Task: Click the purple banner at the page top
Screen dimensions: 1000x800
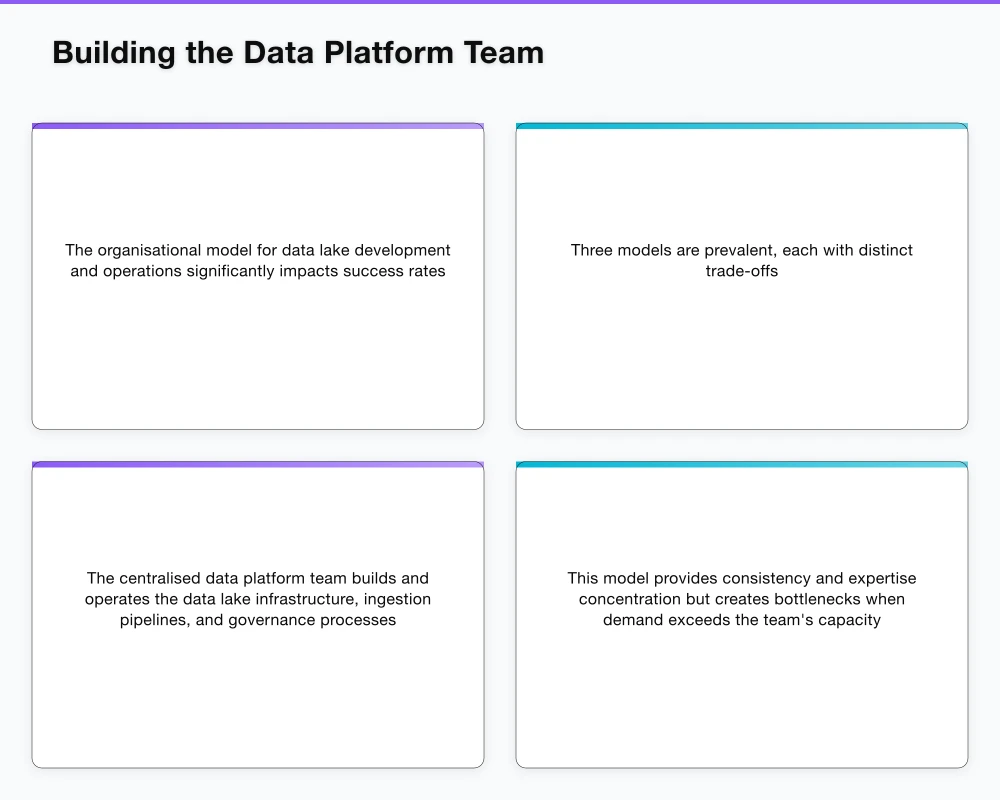Action: coord(500,4)
